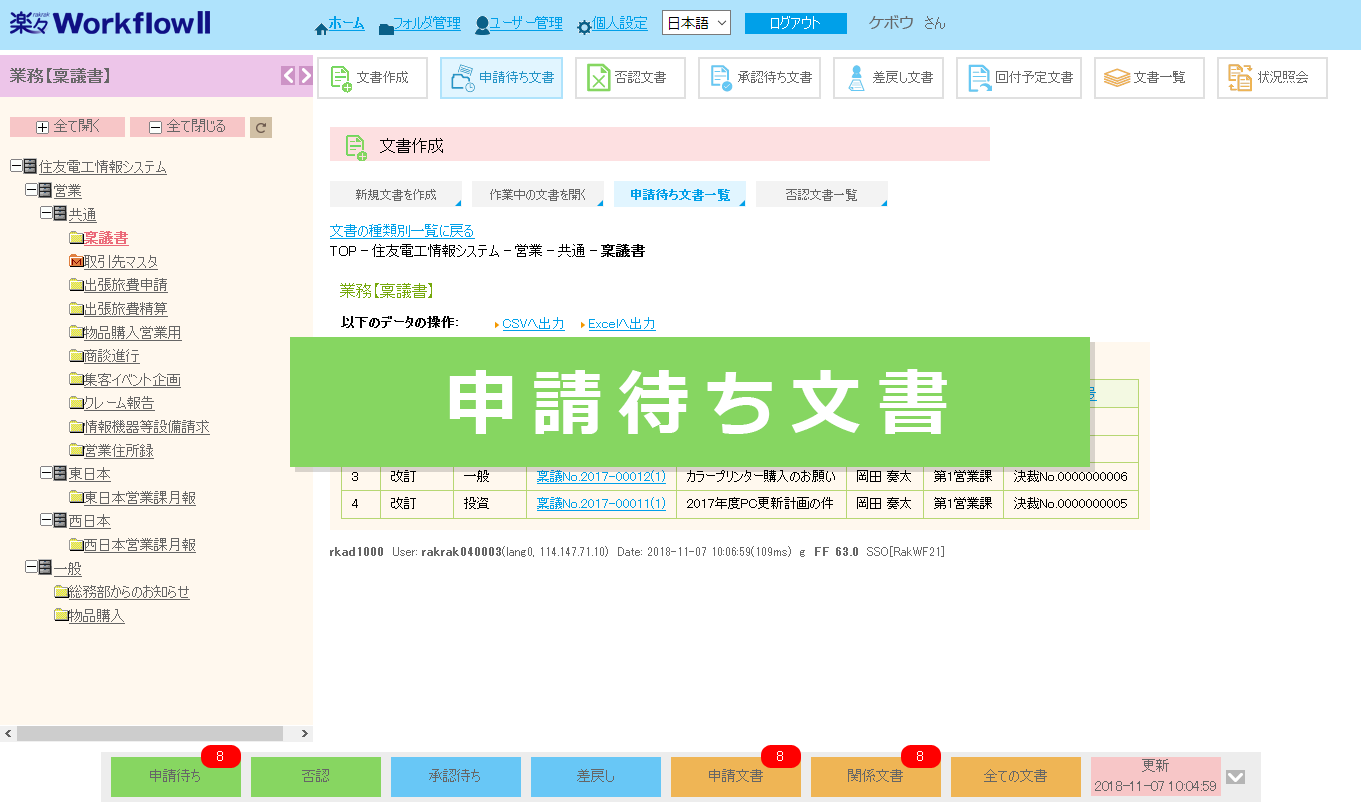Image resolution: width=1361 pixels, height=802 pixels.
Task: Click 否認 bottom bar button
Action: click(316, 776)
